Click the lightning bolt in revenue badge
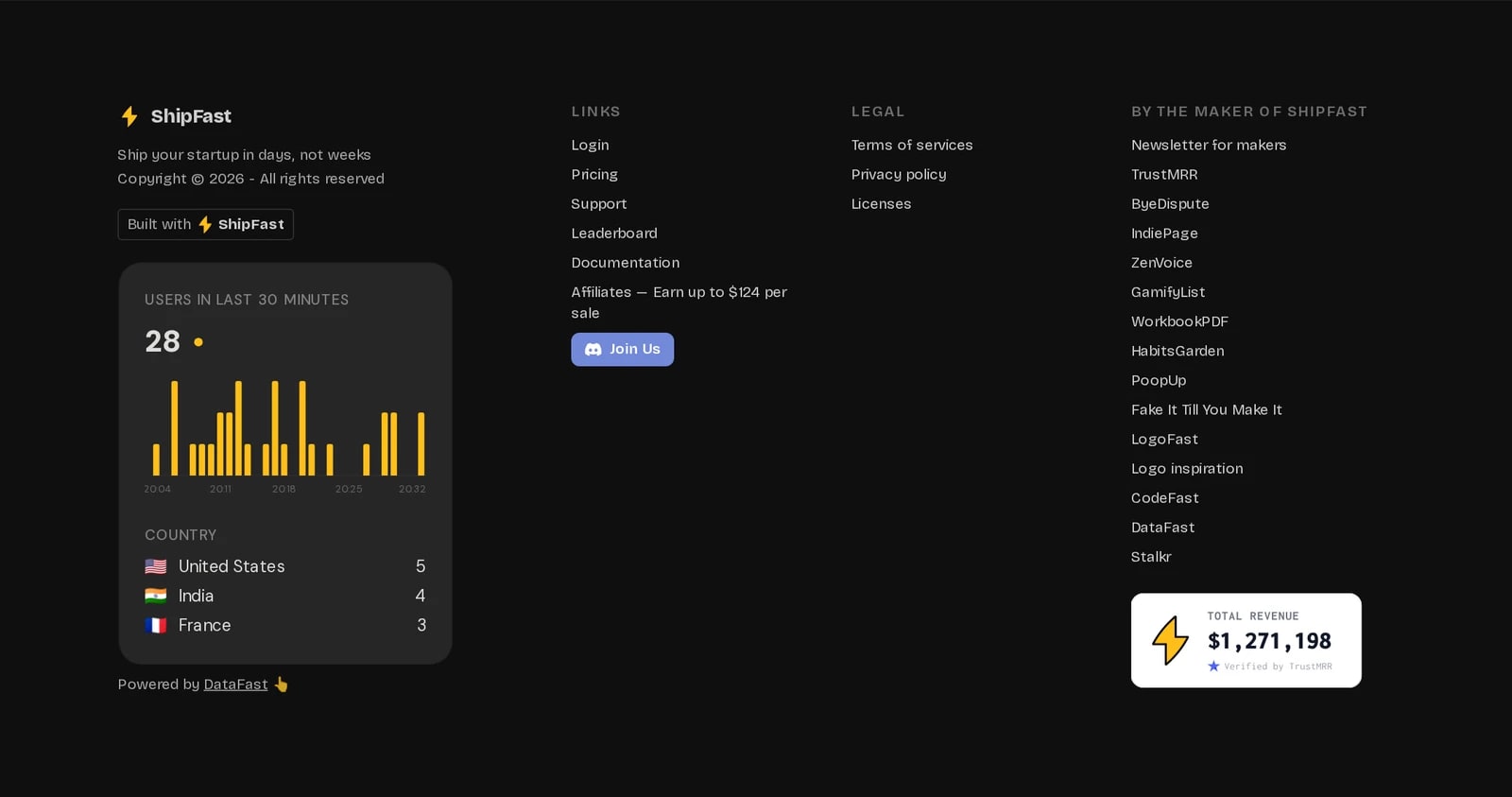The image size is (1512, 797). (x=1170, y=640)
